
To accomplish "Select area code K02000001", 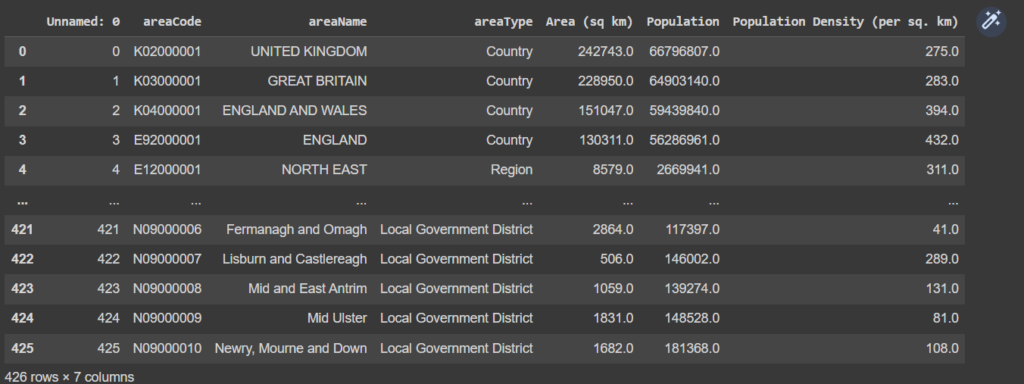I will 168,52.
